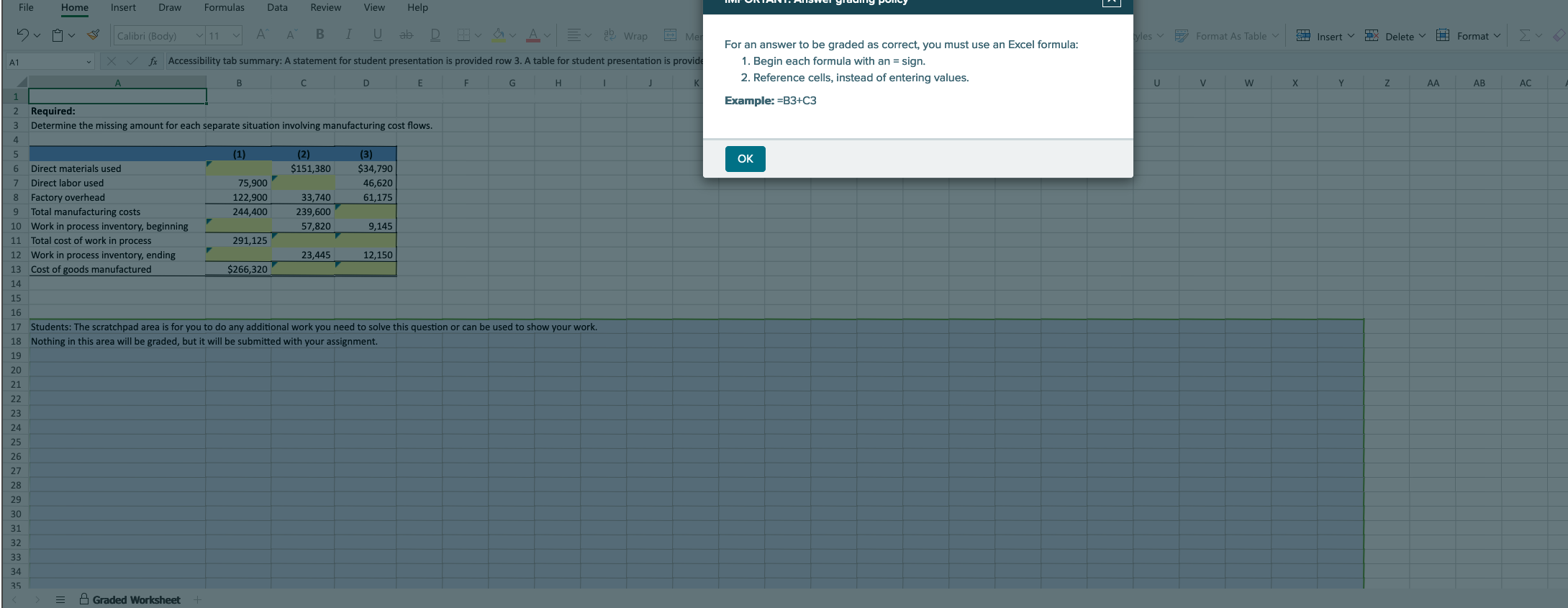This screenshot has width=1568, height=608.
Task: Click the Borders icon
Action: pyautogui.click(x=464, y=35)
